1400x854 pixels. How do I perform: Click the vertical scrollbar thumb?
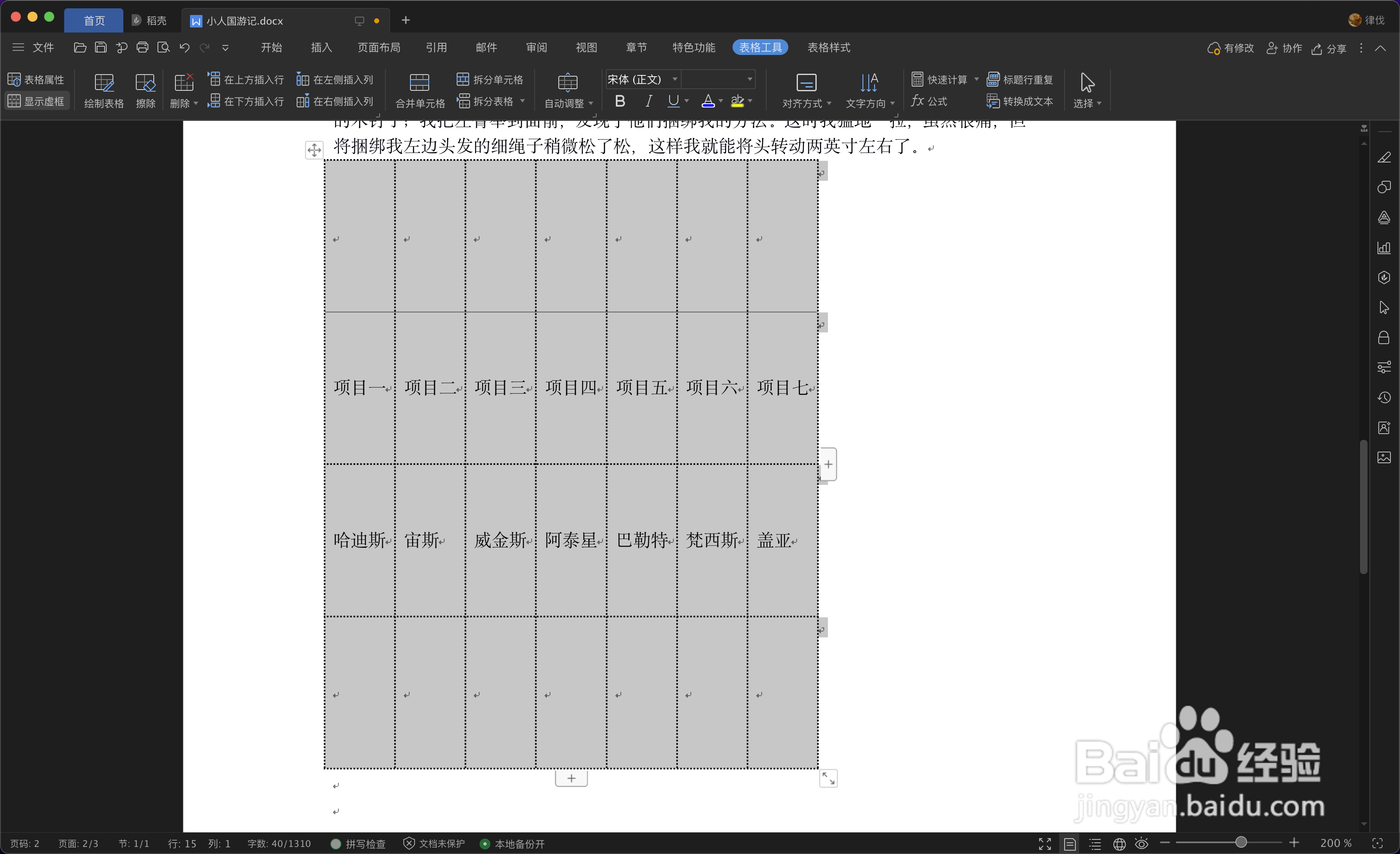pos(1364,507)
